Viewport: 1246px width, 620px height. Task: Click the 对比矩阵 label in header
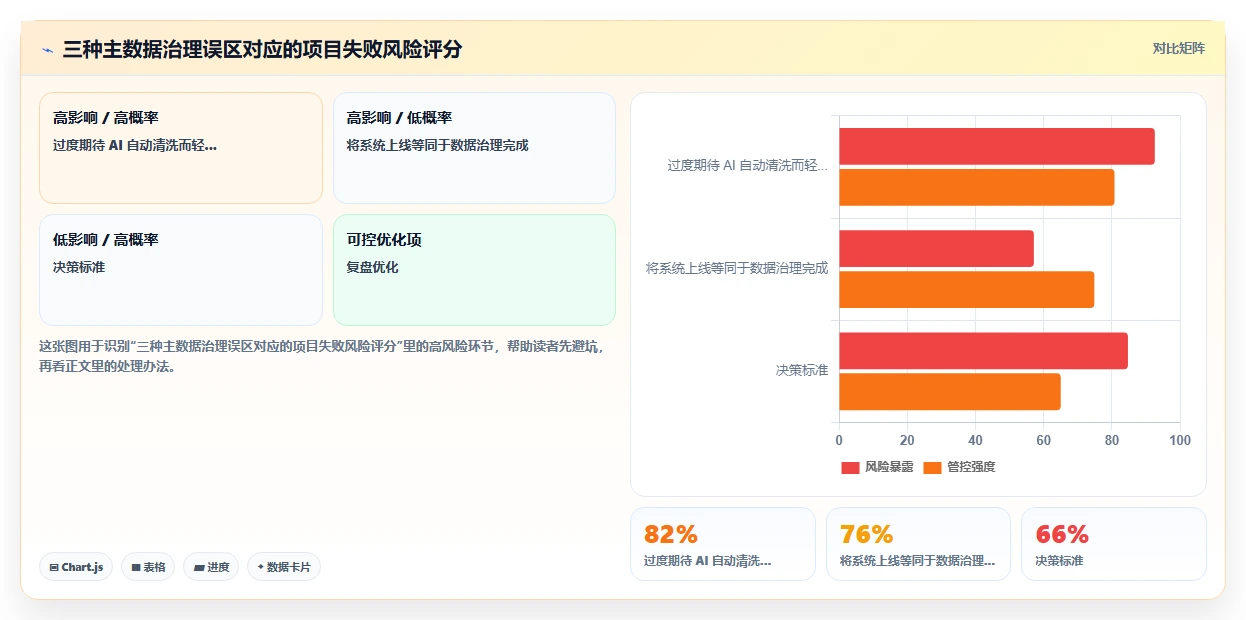[1179, 48]
